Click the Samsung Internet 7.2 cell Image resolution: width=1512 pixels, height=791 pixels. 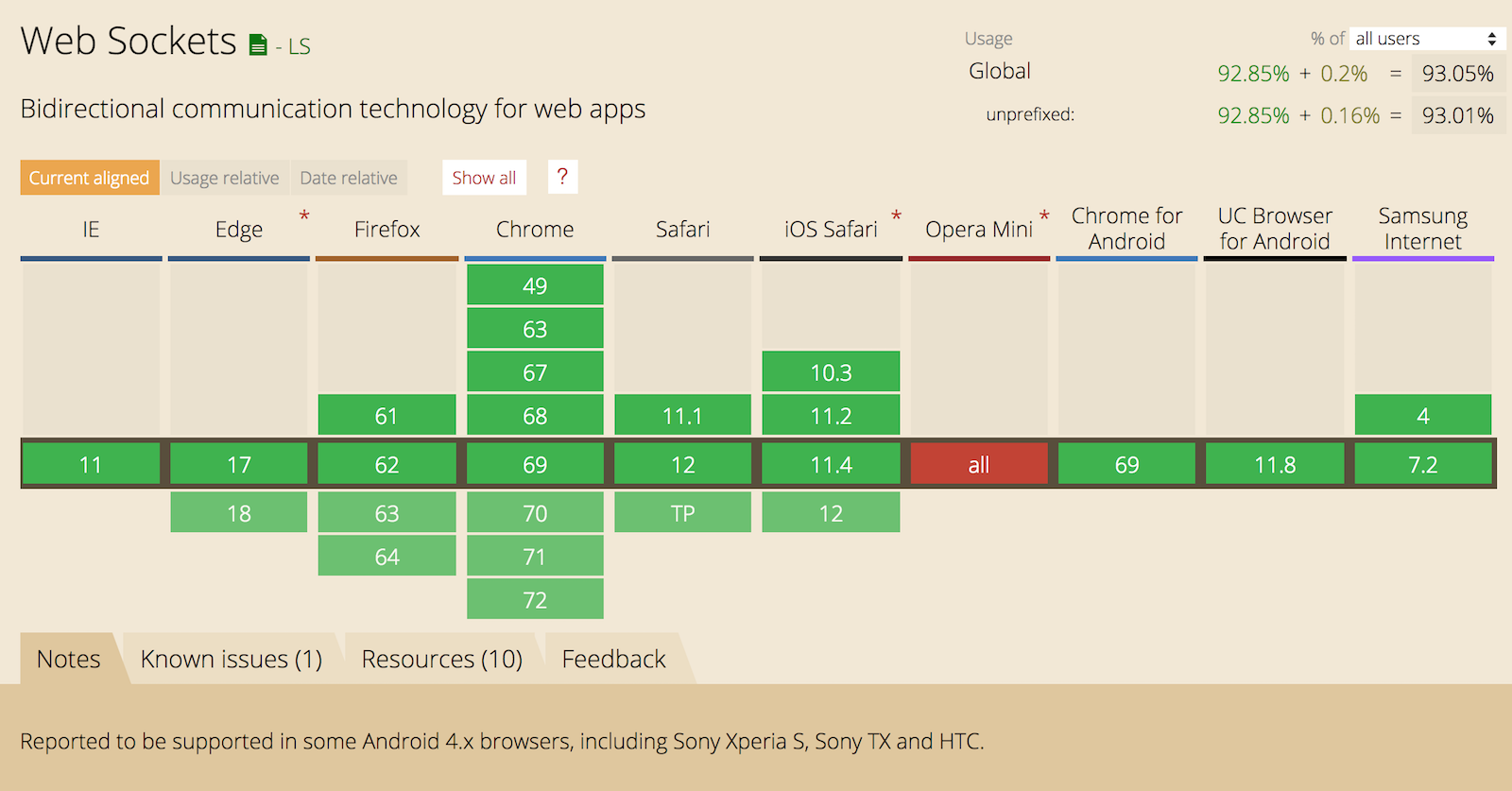[1422, 464]
